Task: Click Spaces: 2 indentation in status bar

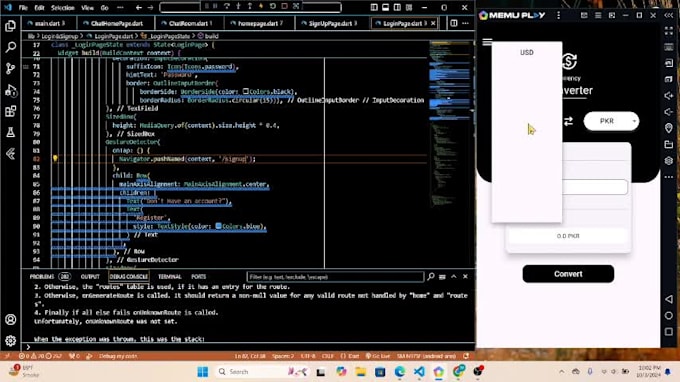Action: click(x=282, y=356)
